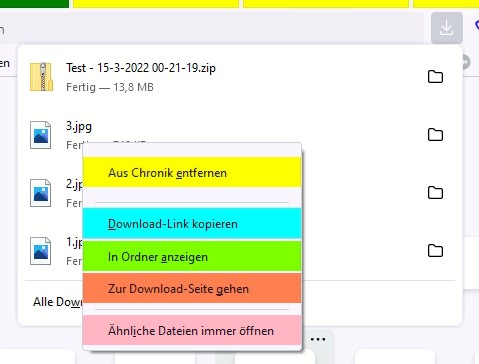Image resolution: width=479 pixels, height=364 pixels.
Task: Open folder for Test zip download
Action: [435, 77]
